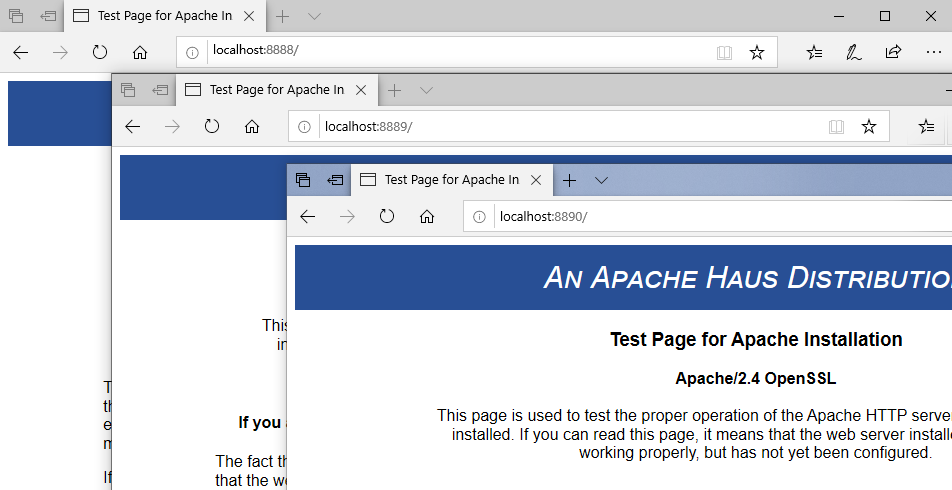This screenshot has width=952, height=490.
Task: Go back in localhost:8889 window
Action: [132, 126]
